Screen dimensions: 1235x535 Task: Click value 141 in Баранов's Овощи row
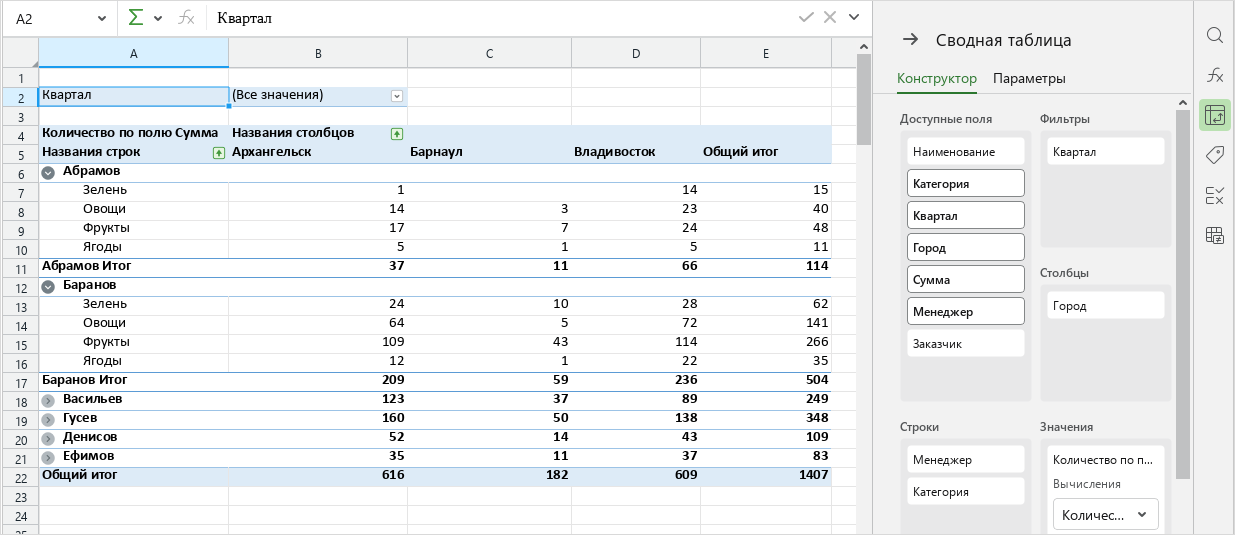point(816,323)
